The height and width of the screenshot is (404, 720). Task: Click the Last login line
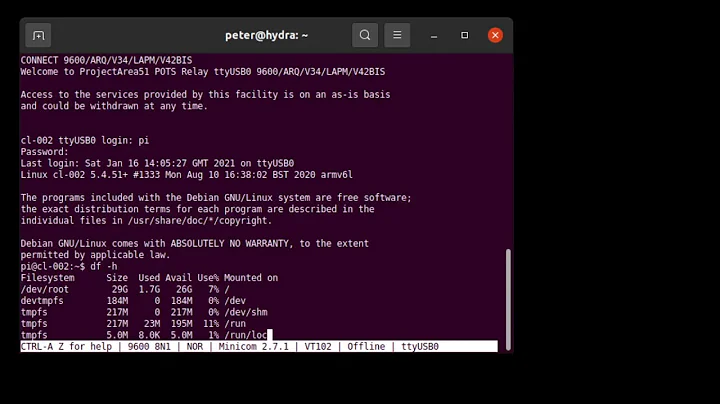(157, 163)
